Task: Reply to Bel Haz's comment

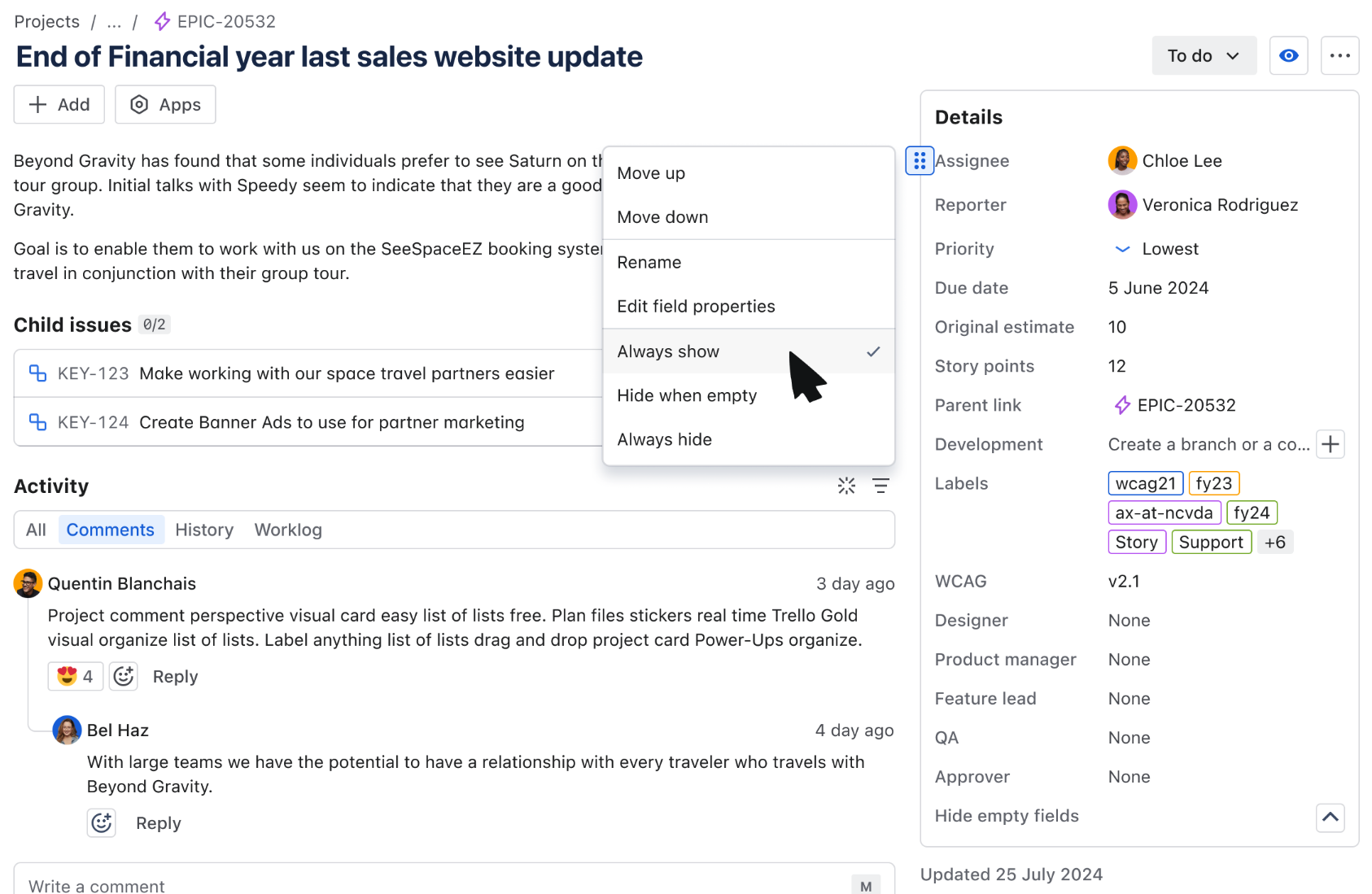Action: pyautogui.click(x=158, y=822)
